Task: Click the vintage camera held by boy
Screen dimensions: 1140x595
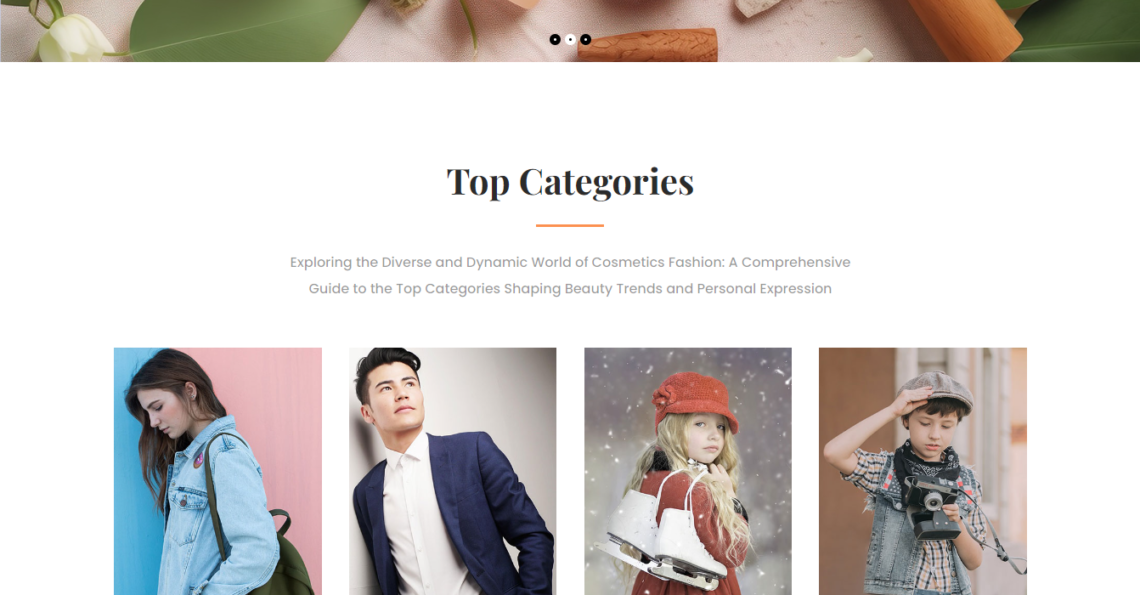Action: pos(932,508)
